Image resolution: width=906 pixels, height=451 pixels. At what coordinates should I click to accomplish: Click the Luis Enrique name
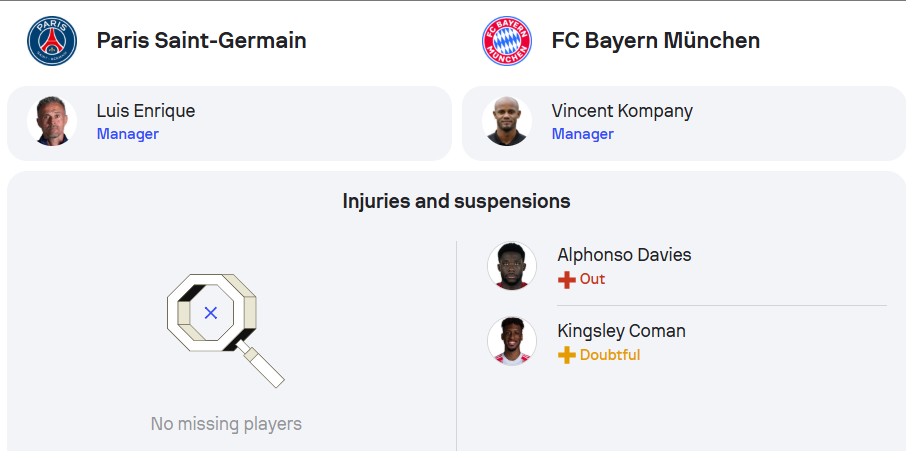[146, 111]
